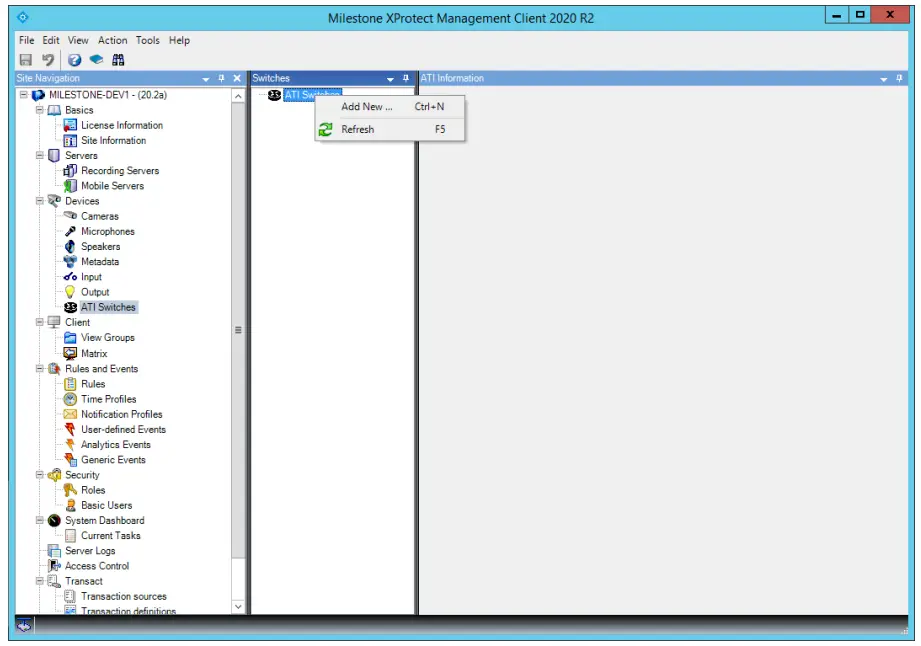Click the Site Information icon
Image resolution: width=921 pixels, height=646 pixels.
pyautogui.click(x=70, y=140)
